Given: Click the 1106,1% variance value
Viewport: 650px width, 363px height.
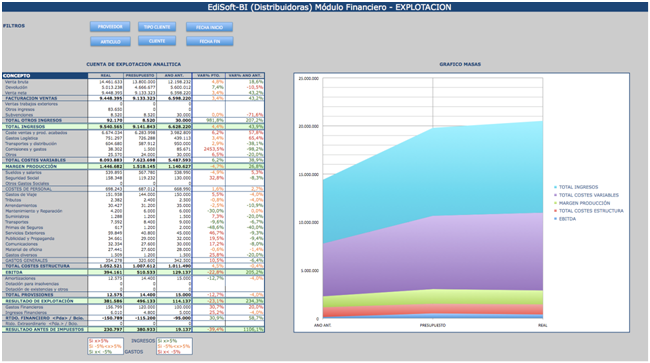Looking at the screenshot, I should (x=253, y=329).
